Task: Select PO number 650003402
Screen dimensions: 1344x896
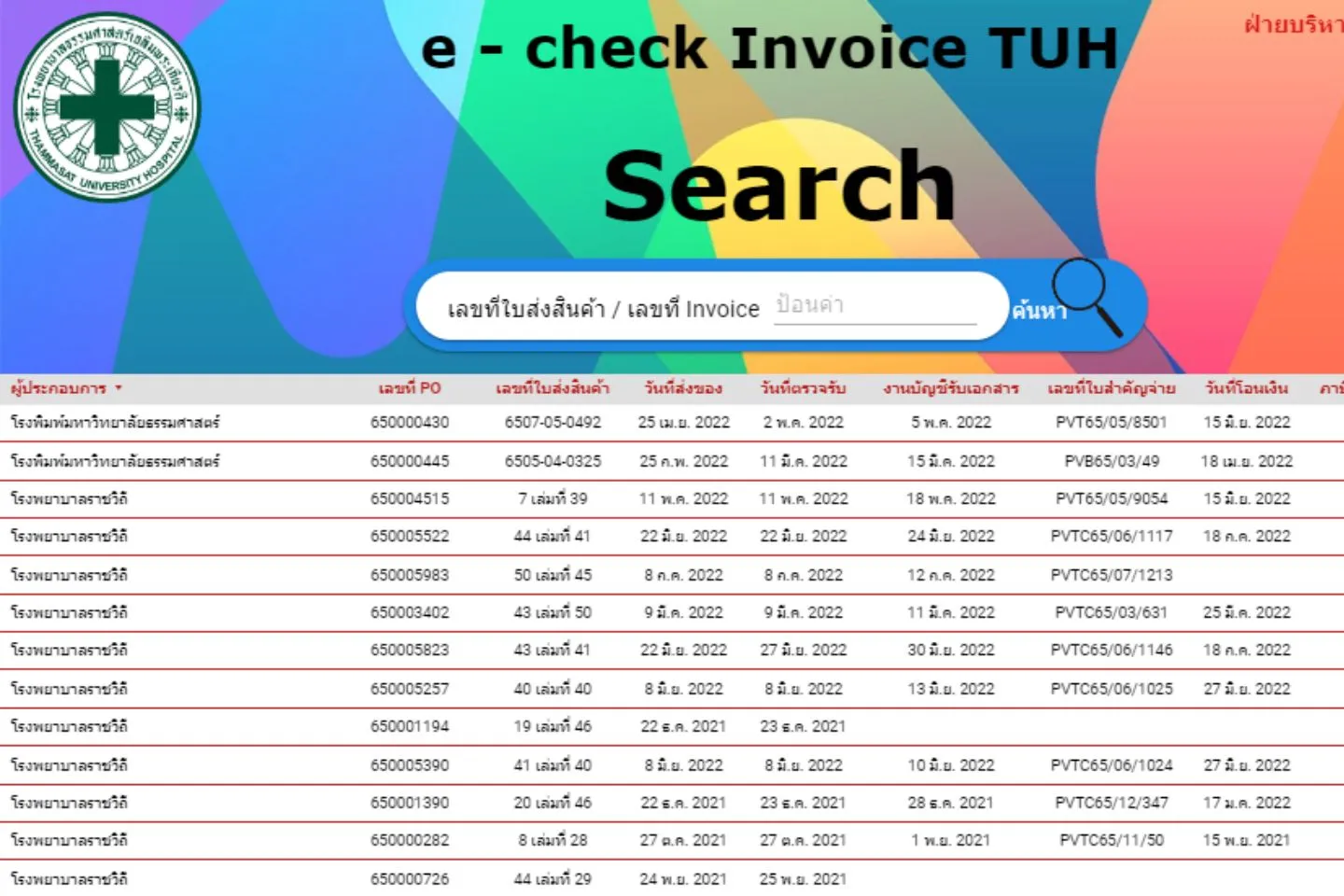Action: click(410, 612)
